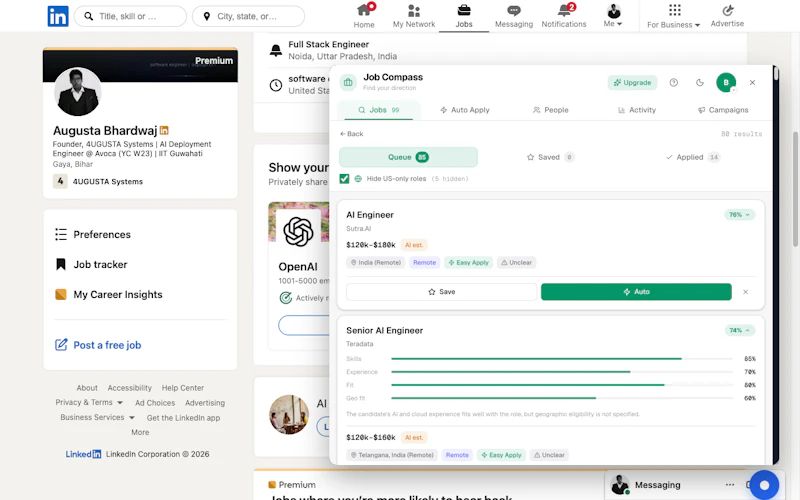Click the Job Compass panel scrollbar

(776, 74)
